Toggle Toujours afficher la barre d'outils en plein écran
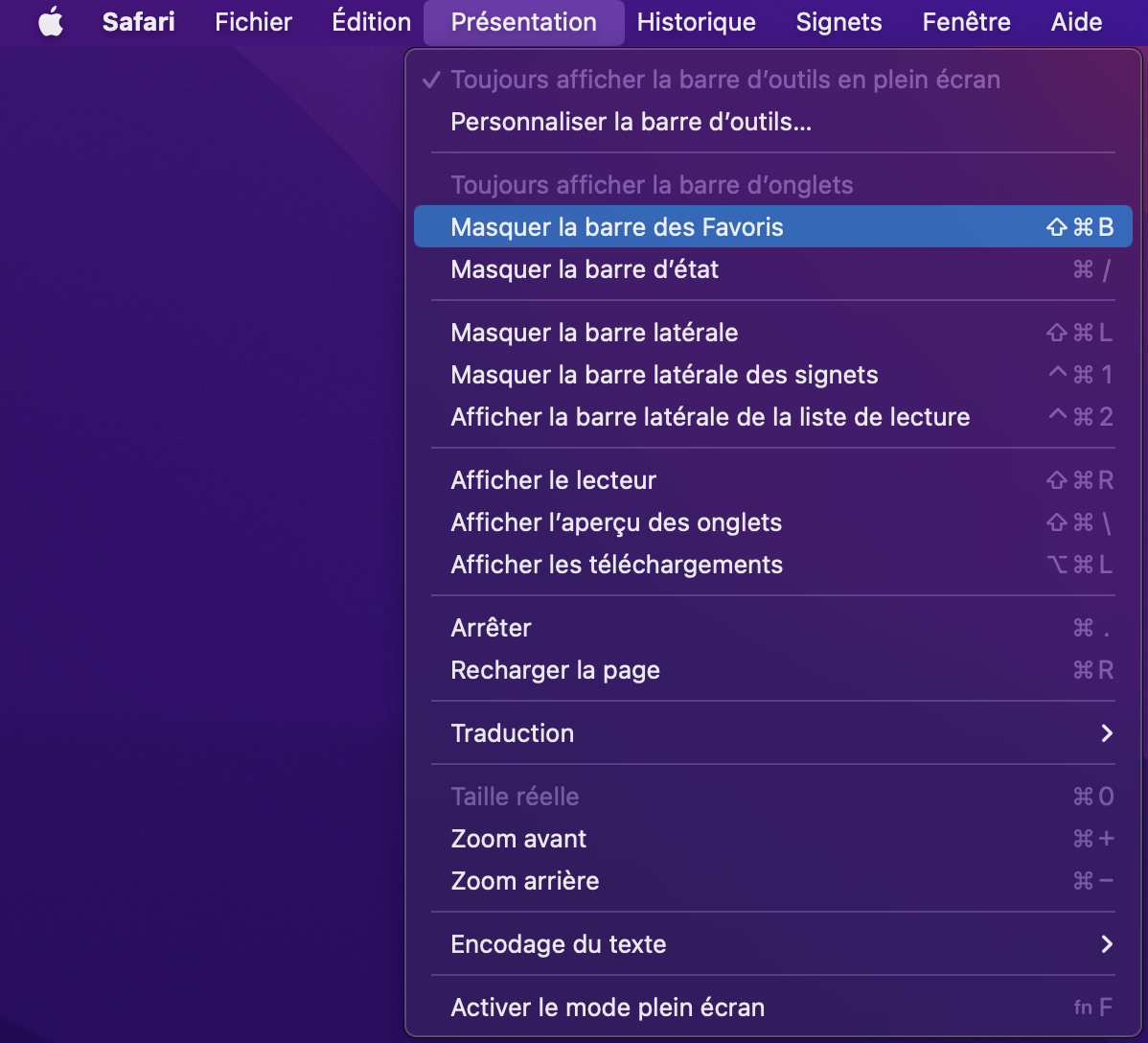Viewport: 1148px width, 1043px height. [773, 80]
